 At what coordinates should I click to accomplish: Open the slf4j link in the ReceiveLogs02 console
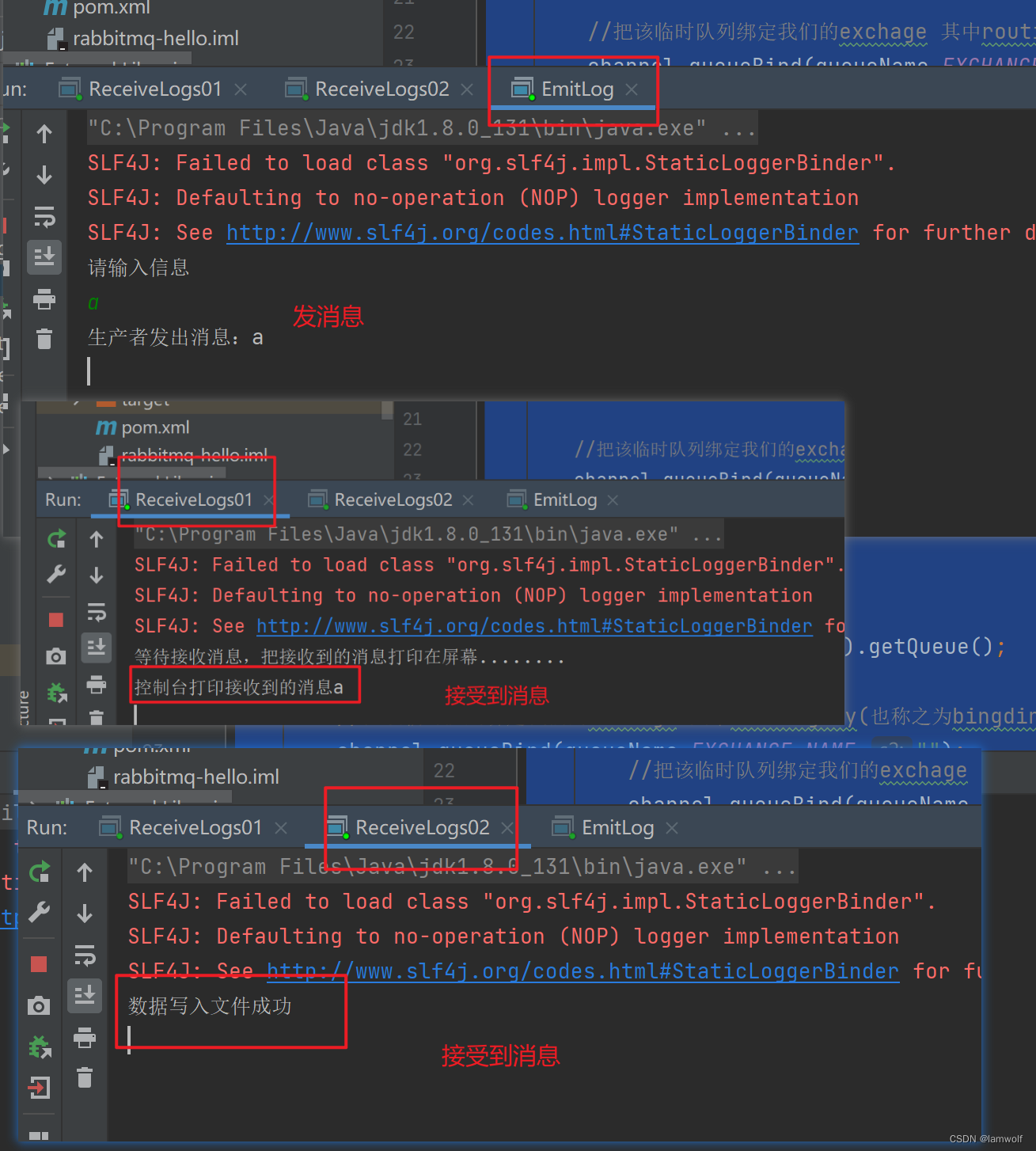pos(583,971)
